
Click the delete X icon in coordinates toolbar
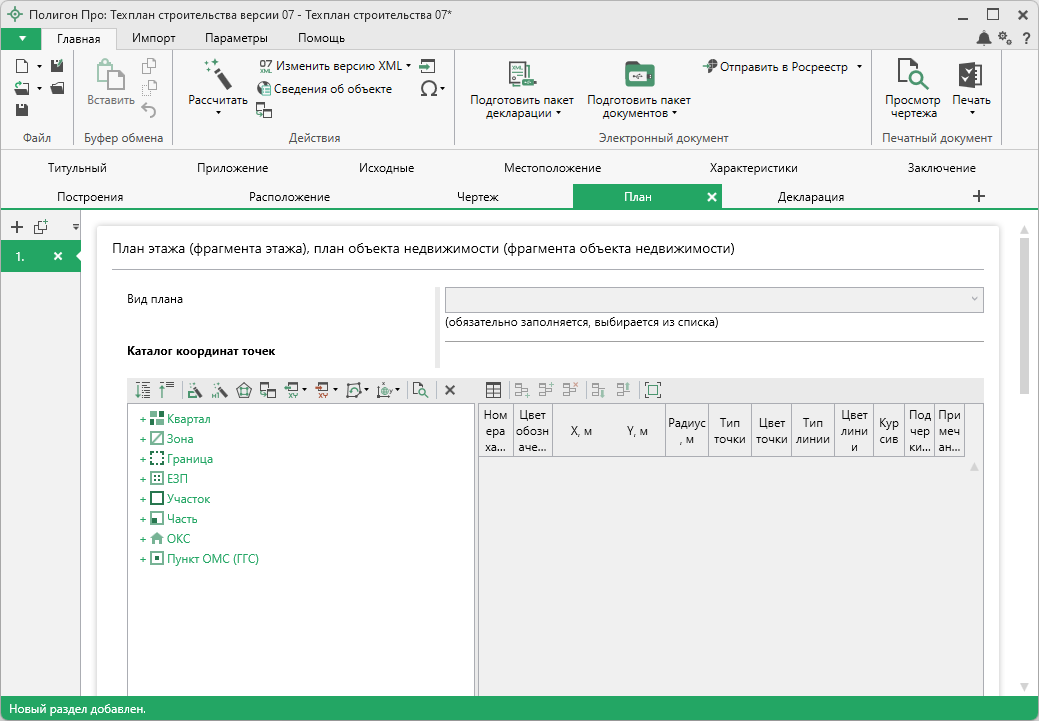[x=450, y=390]
